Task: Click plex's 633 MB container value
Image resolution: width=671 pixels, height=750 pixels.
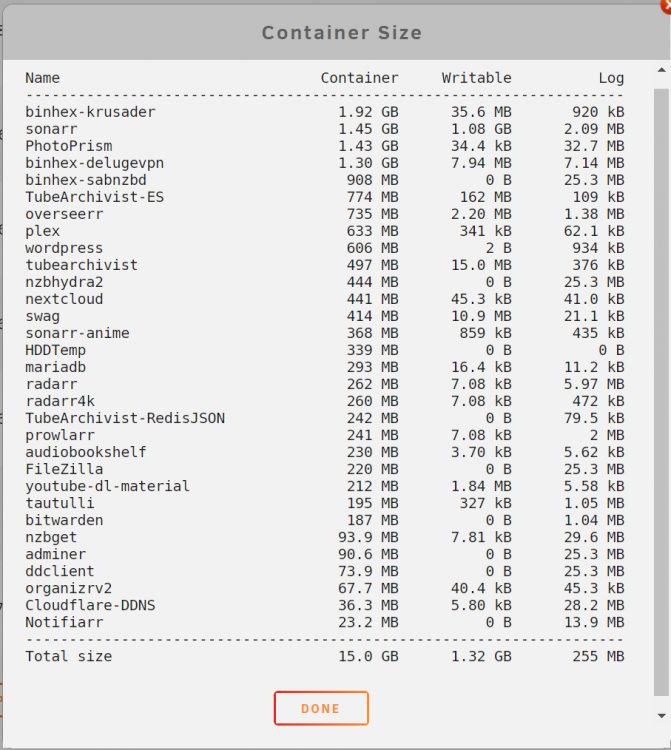Action: 373,231
